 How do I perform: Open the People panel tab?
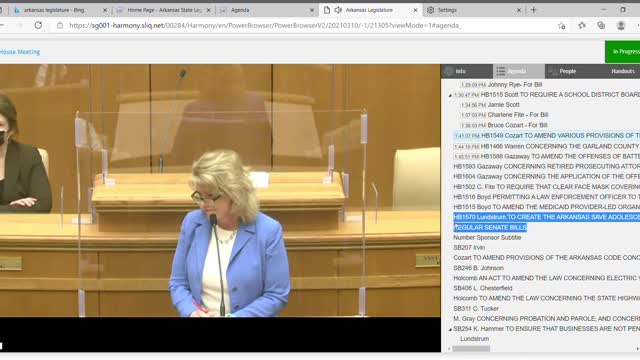point(567,71)
